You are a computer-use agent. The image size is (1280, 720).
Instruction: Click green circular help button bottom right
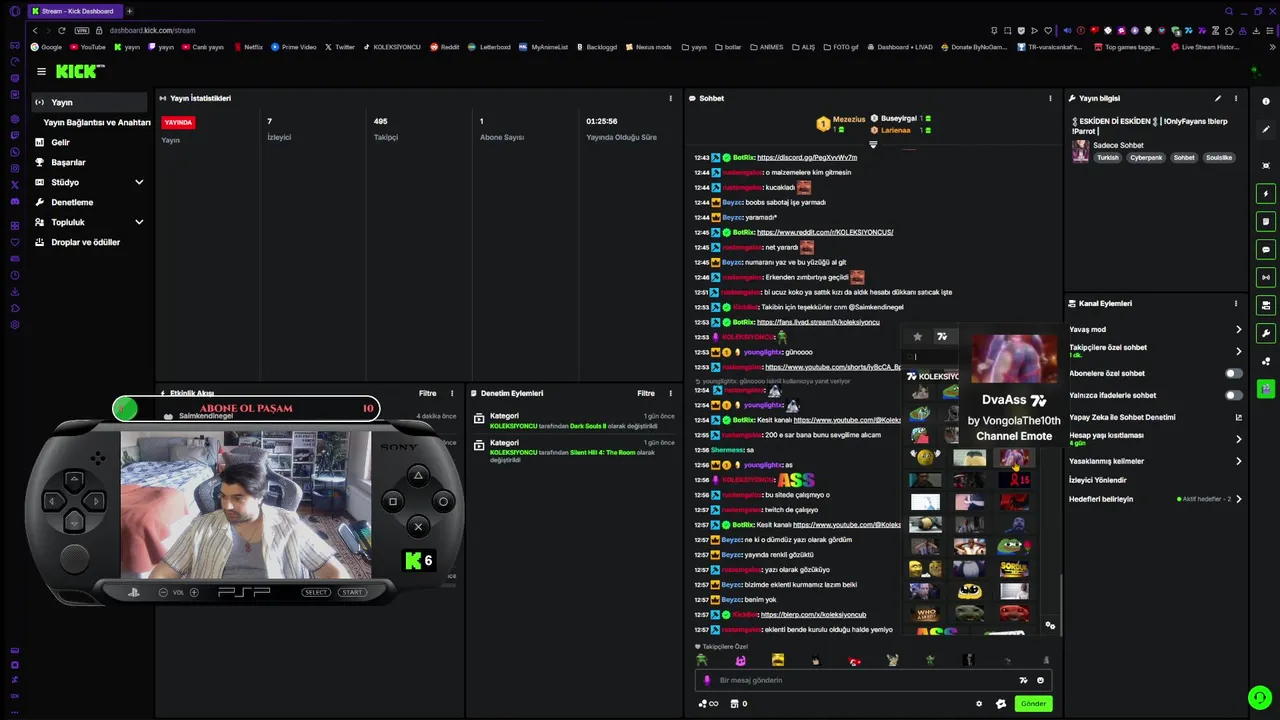point(1259,697)
